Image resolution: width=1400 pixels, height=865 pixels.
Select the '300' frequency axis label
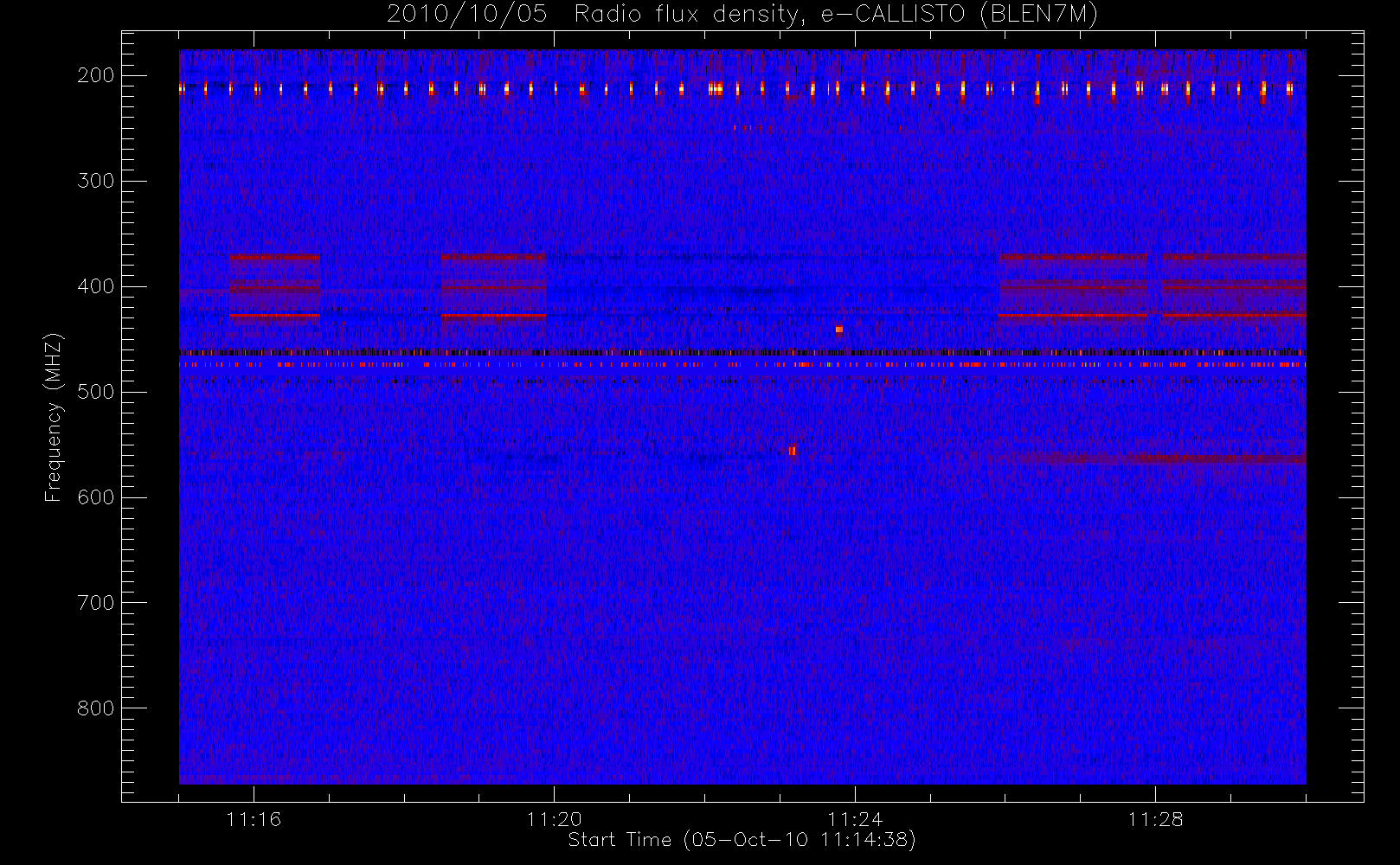[x=95, y=181]
